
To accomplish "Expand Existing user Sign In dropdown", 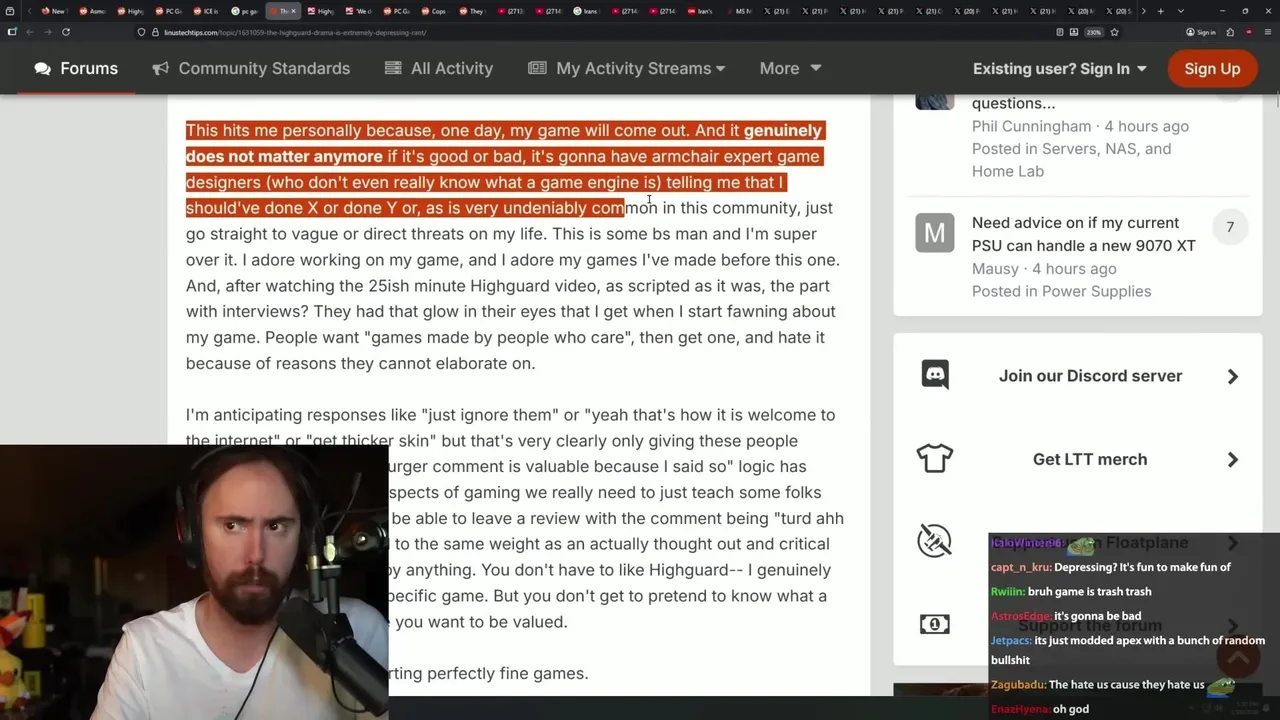I will pyautogui.click(x=1060, y=68).
